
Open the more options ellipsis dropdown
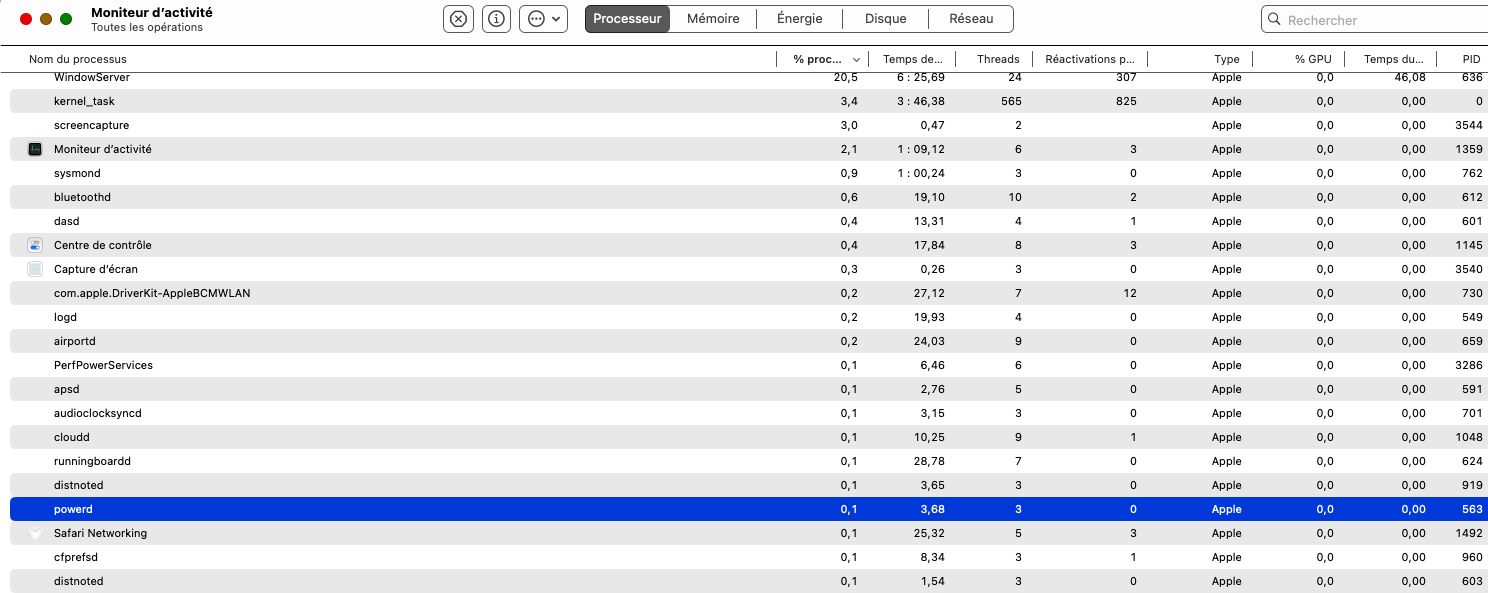[543, 19]
